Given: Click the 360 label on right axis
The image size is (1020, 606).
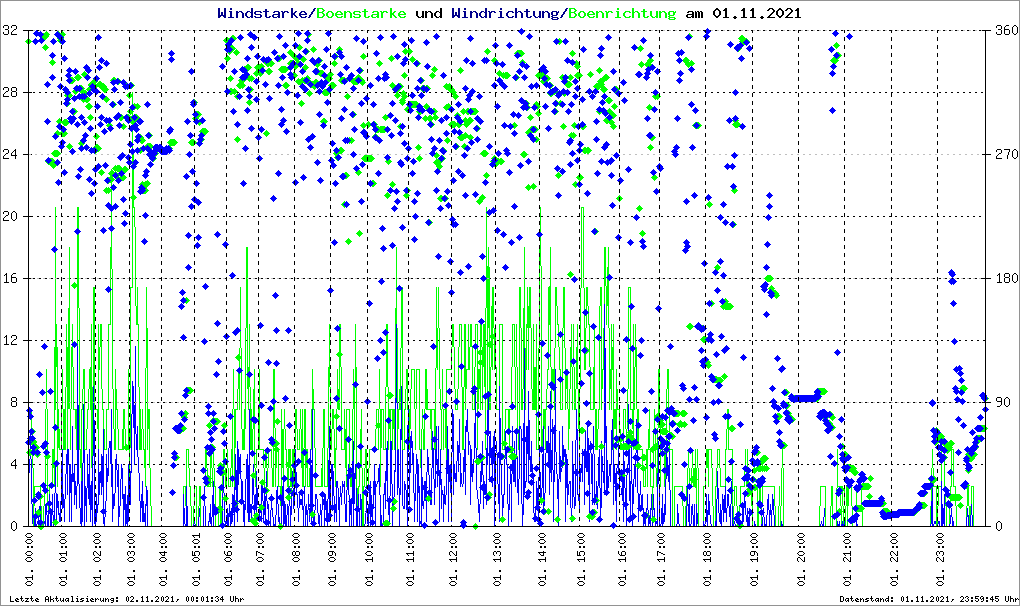Looking at the screenshot, I should click(x=1005, y=31).
